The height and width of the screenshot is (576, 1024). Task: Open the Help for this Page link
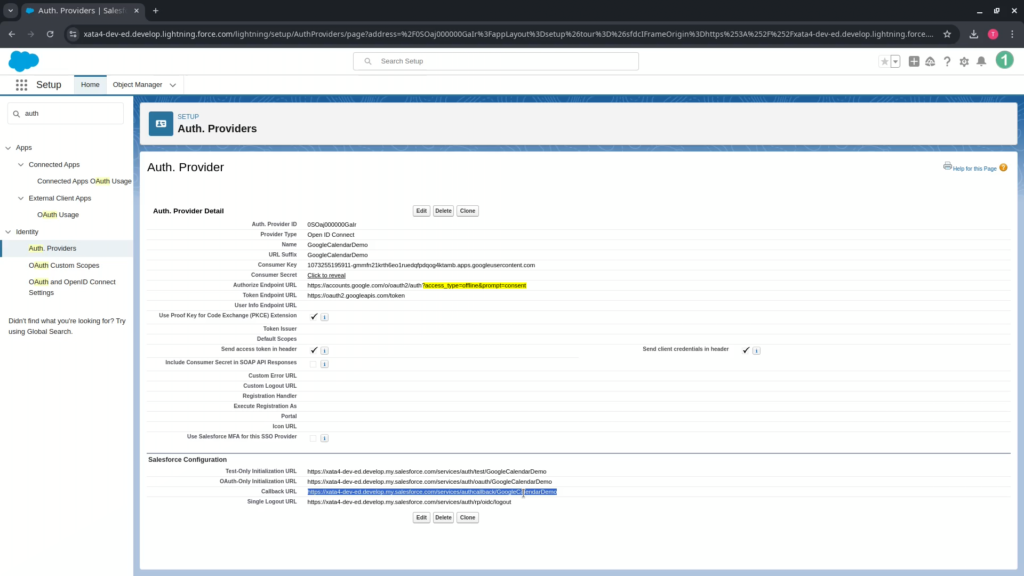click(x=974, y=168)
